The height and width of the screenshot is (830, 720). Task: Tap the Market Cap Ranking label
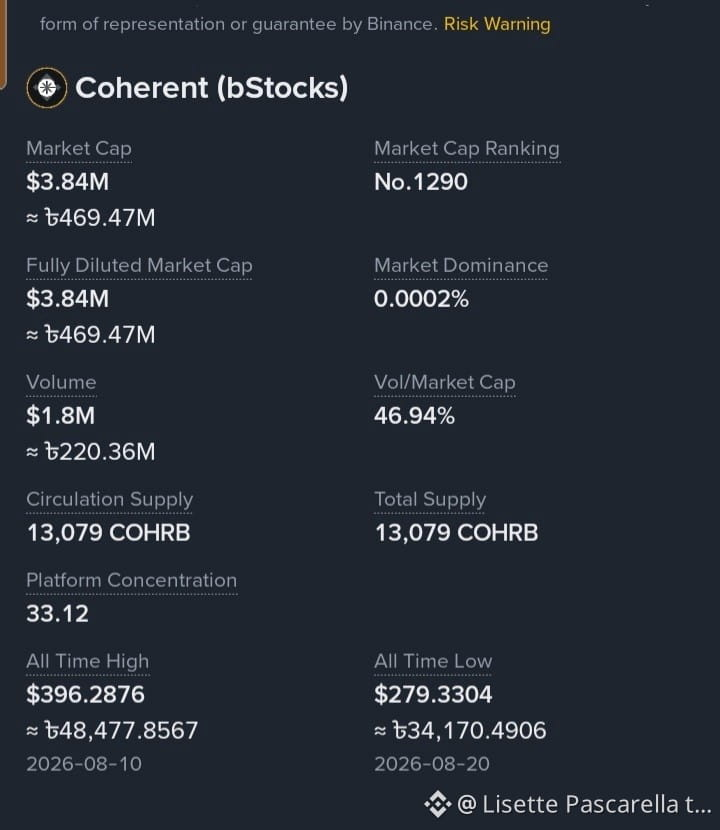[x=467, y=149]
